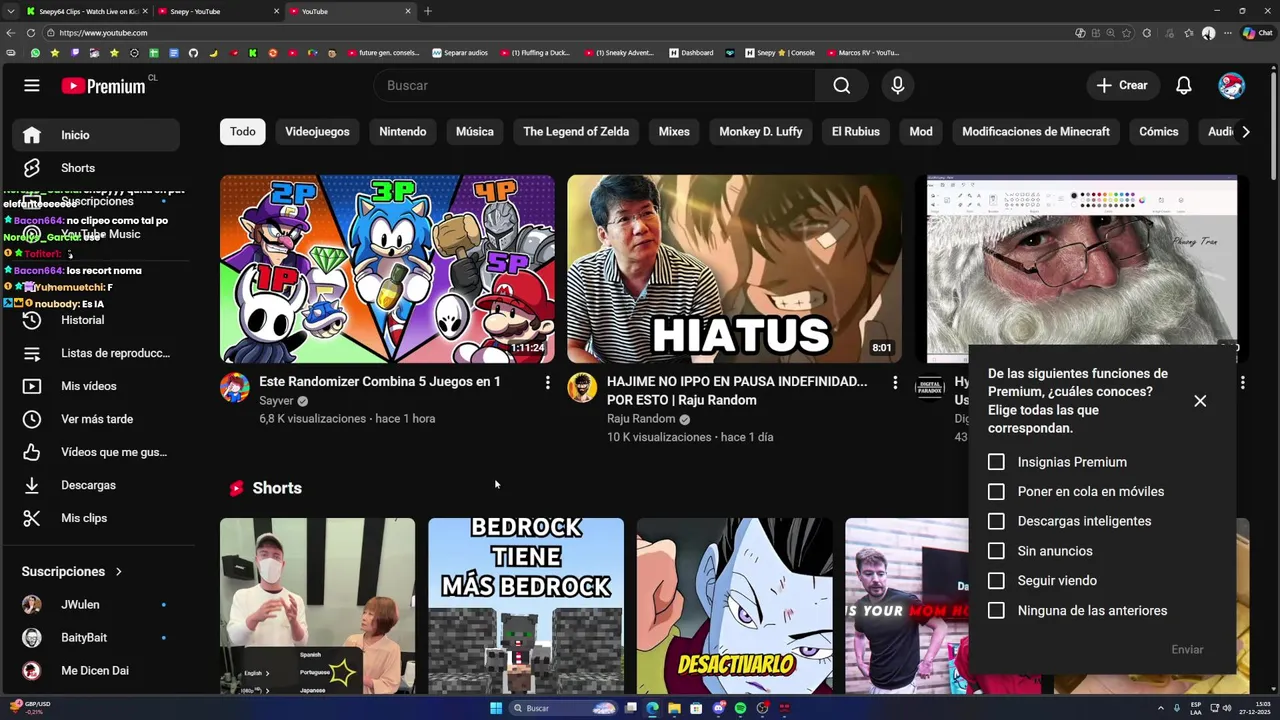The width and height of the screenshot is (1280, 720).
Task: Open the Randomizer video thumbnail
Action: click(x=387, y=269)
